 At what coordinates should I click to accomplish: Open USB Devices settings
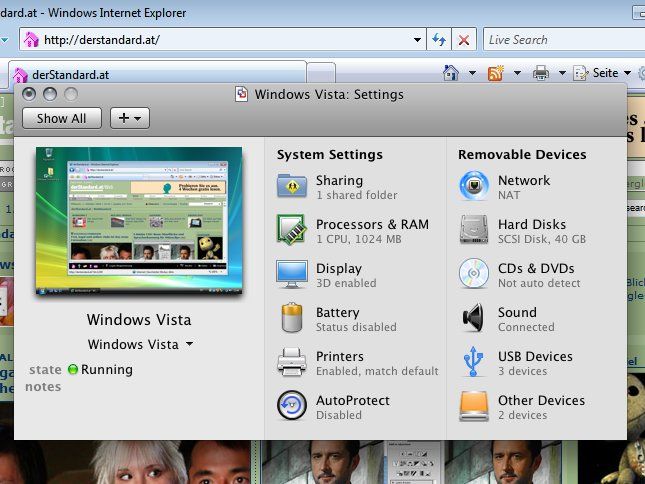473,363
